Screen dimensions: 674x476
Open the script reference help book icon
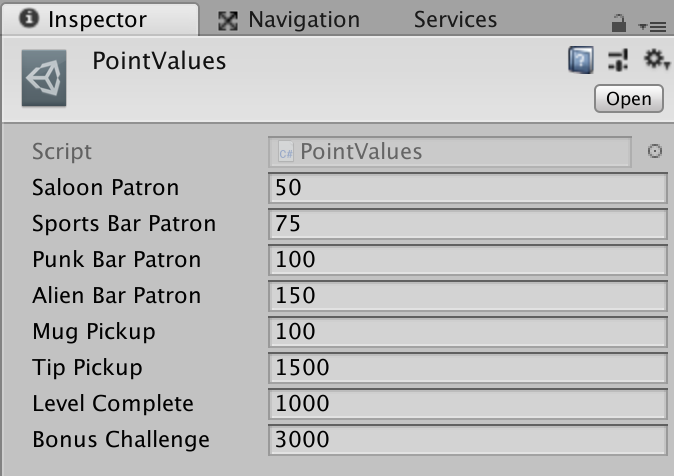point(581,60)
